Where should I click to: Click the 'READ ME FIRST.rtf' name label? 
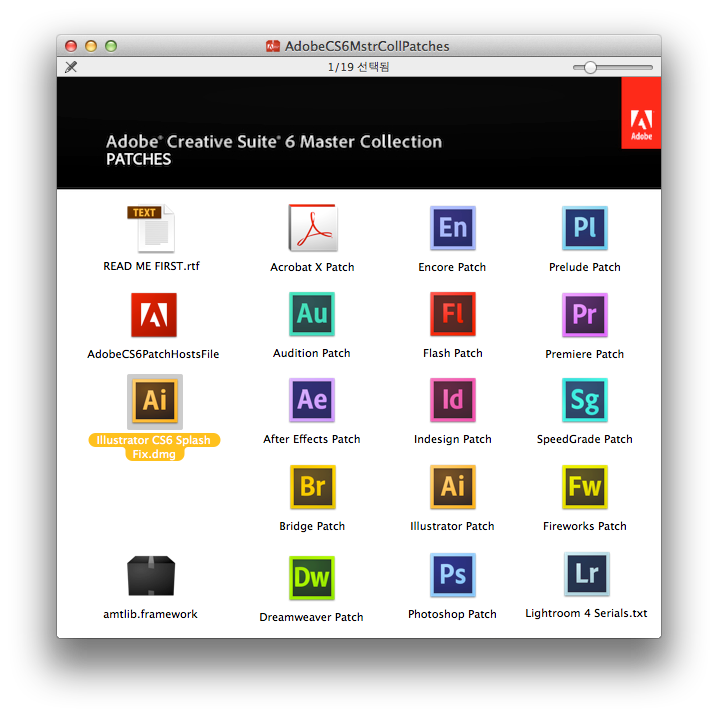(x=152, y=266)
